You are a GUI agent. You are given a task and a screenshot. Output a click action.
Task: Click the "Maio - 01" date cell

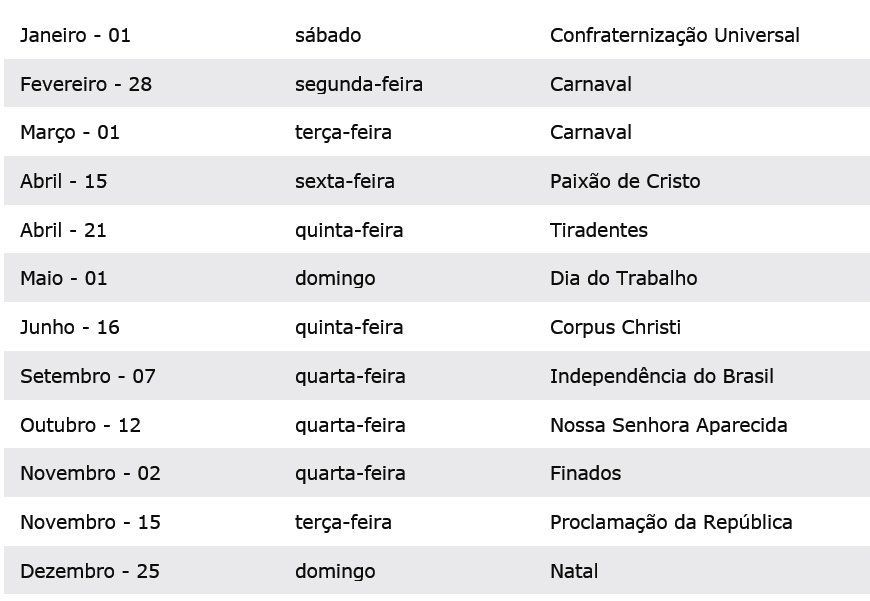[x=63, y=278]
